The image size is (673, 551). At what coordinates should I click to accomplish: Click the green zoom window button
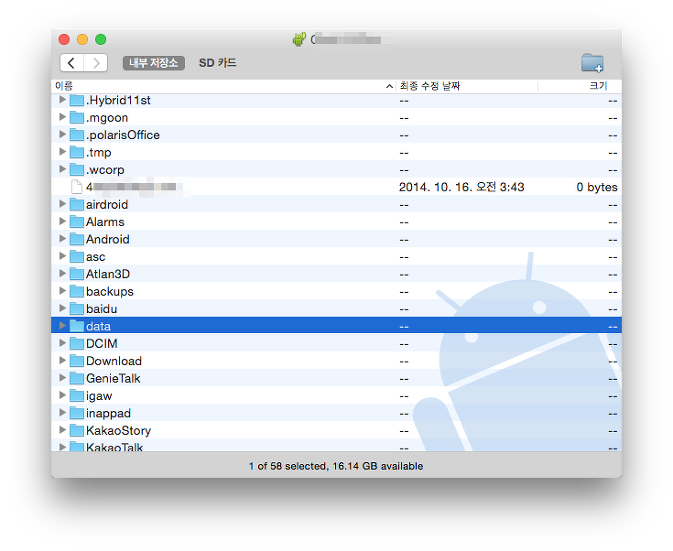100,39
